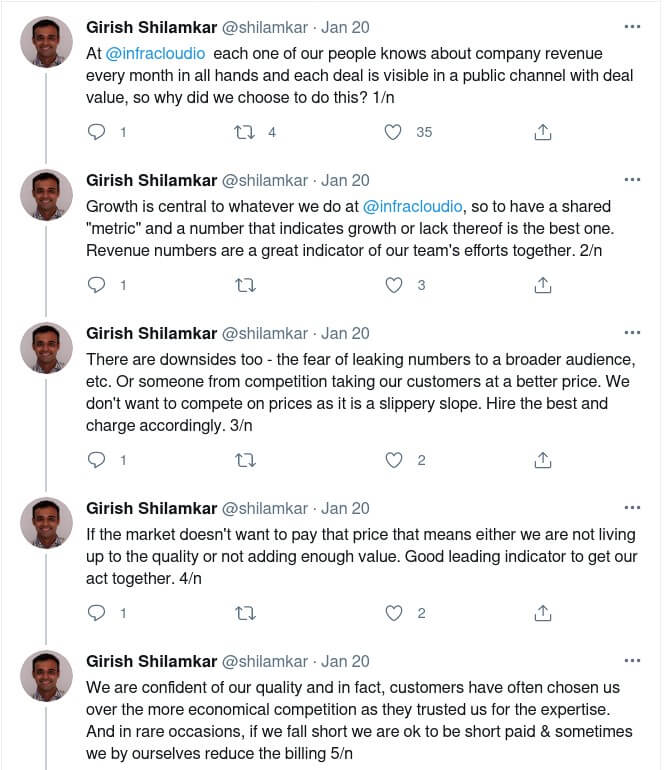Like the 2/n tweet with 3 likes
The width and height of the screenshot is (666, 770).
pyautogui.click(x=393, y=285)
